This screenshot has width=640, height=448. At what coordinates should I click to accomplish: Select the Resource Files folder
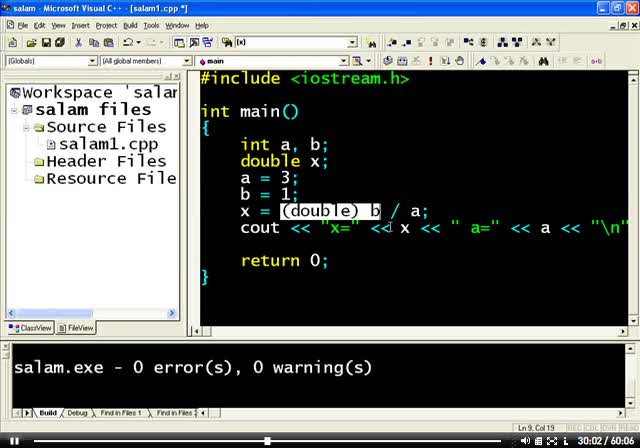point(111,178)
